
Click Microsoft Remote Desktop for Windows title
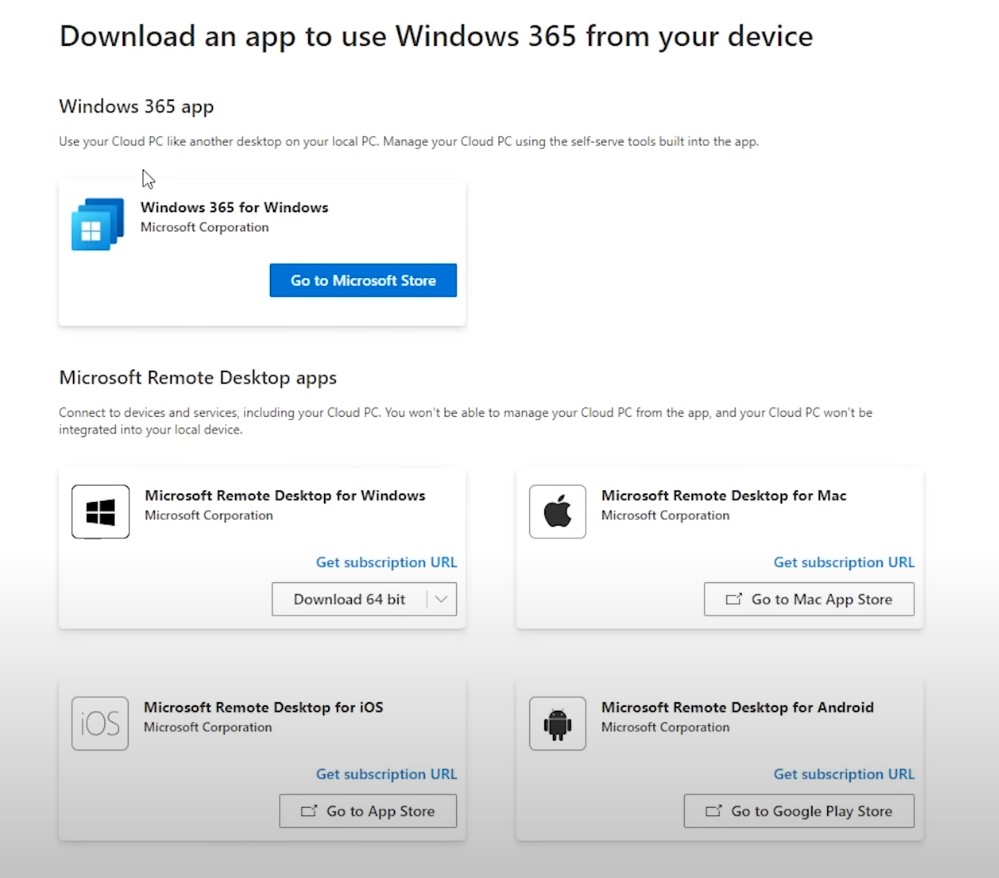pyautogui.click(x=285, y=495)
